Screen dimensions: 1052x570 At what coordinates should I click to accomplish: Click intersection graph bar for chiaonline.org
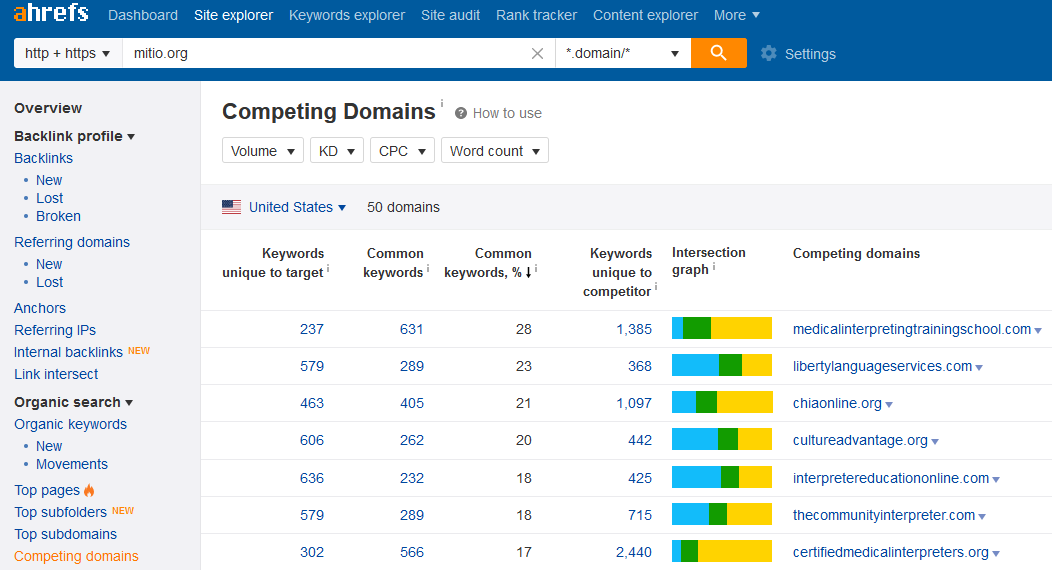pyautogui.click(x=722, y=402)
